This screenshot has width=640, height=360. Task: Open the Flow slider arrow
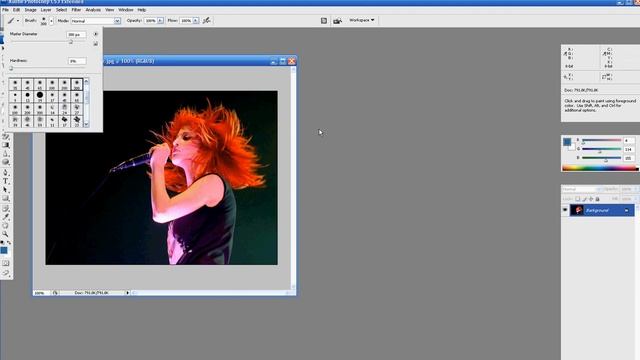point(196,20)
